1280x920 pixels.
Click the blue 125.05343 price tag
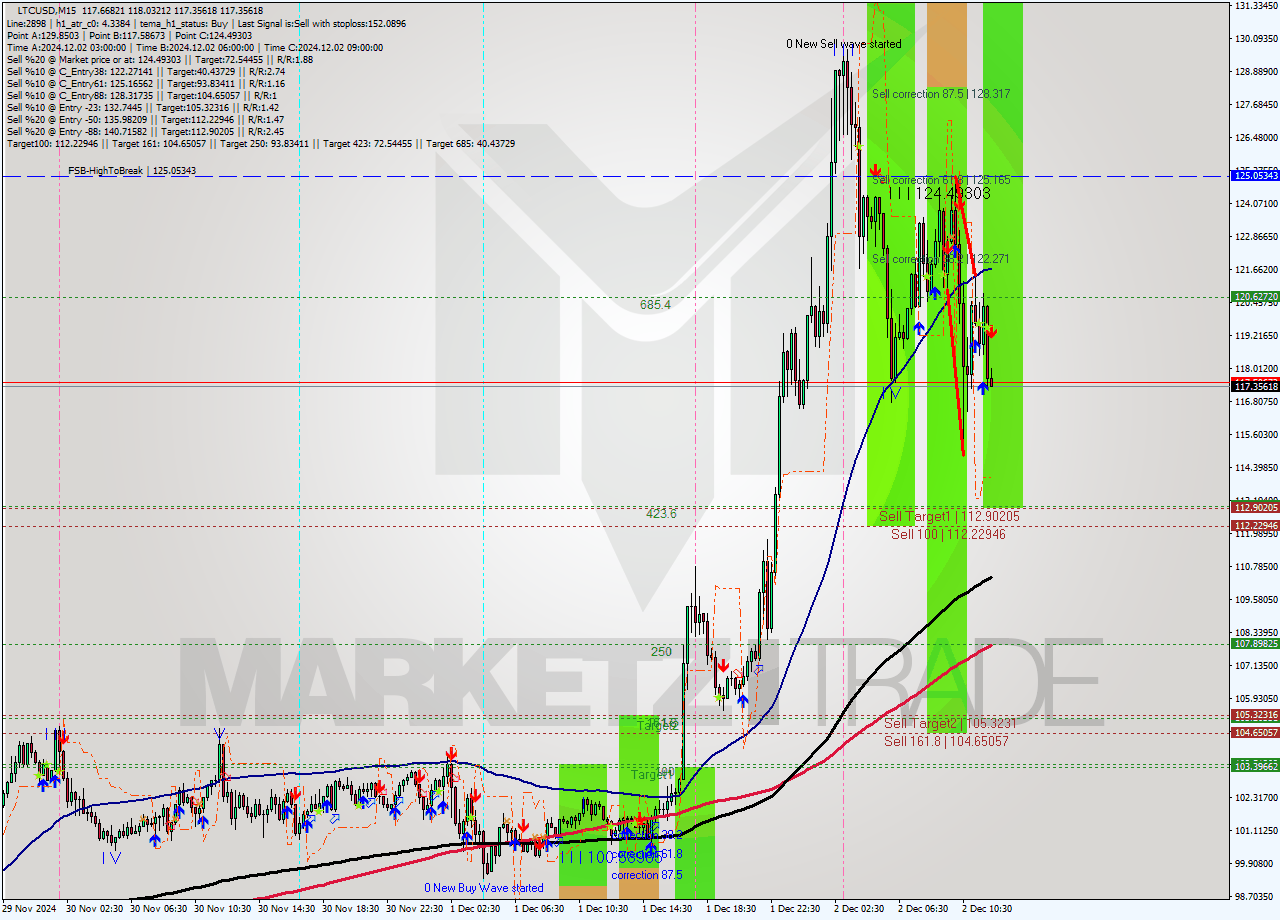click(1255, 175)
